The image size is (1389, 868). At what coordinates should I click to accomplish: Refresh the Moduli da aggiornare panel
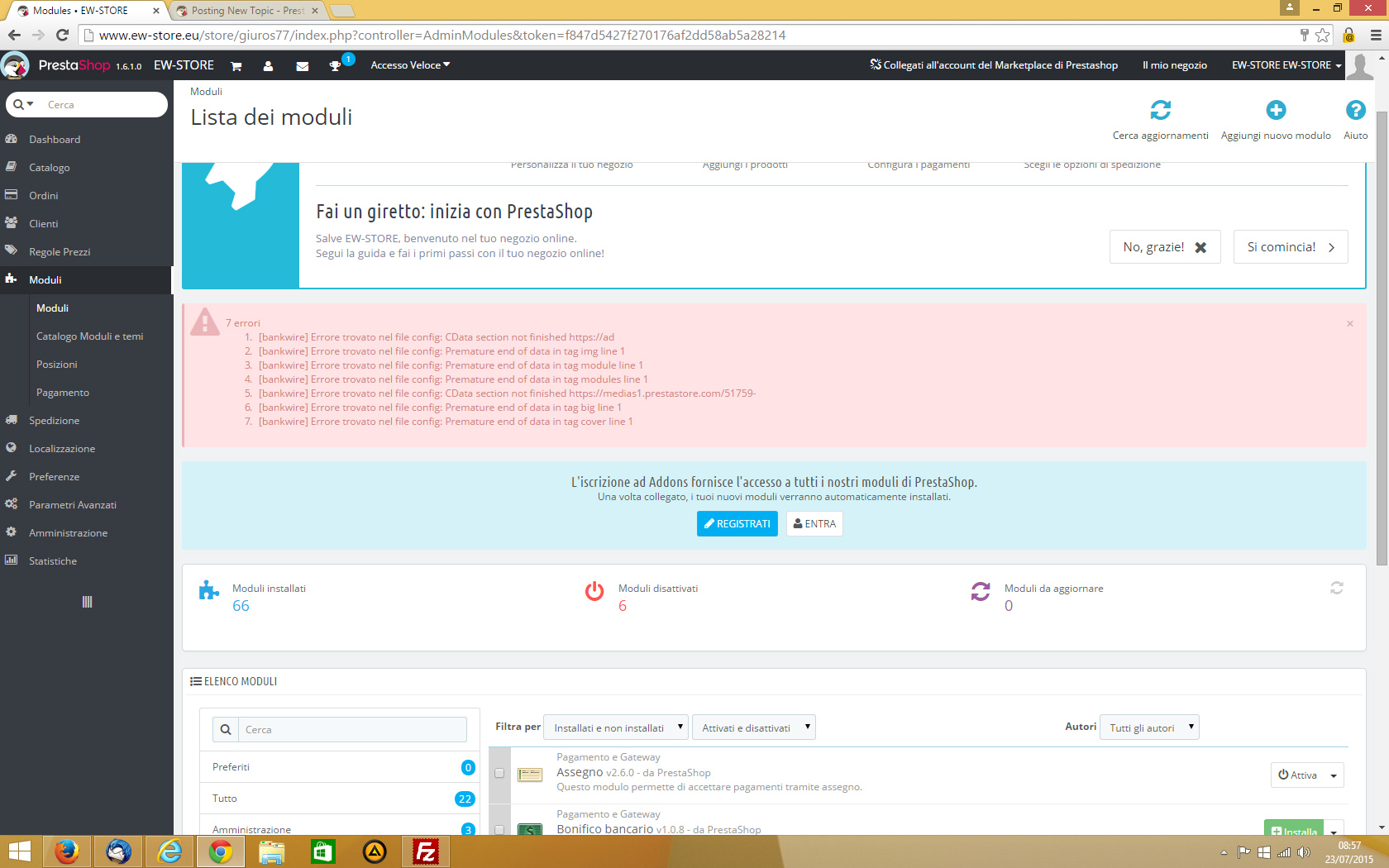coord(1337,588)
